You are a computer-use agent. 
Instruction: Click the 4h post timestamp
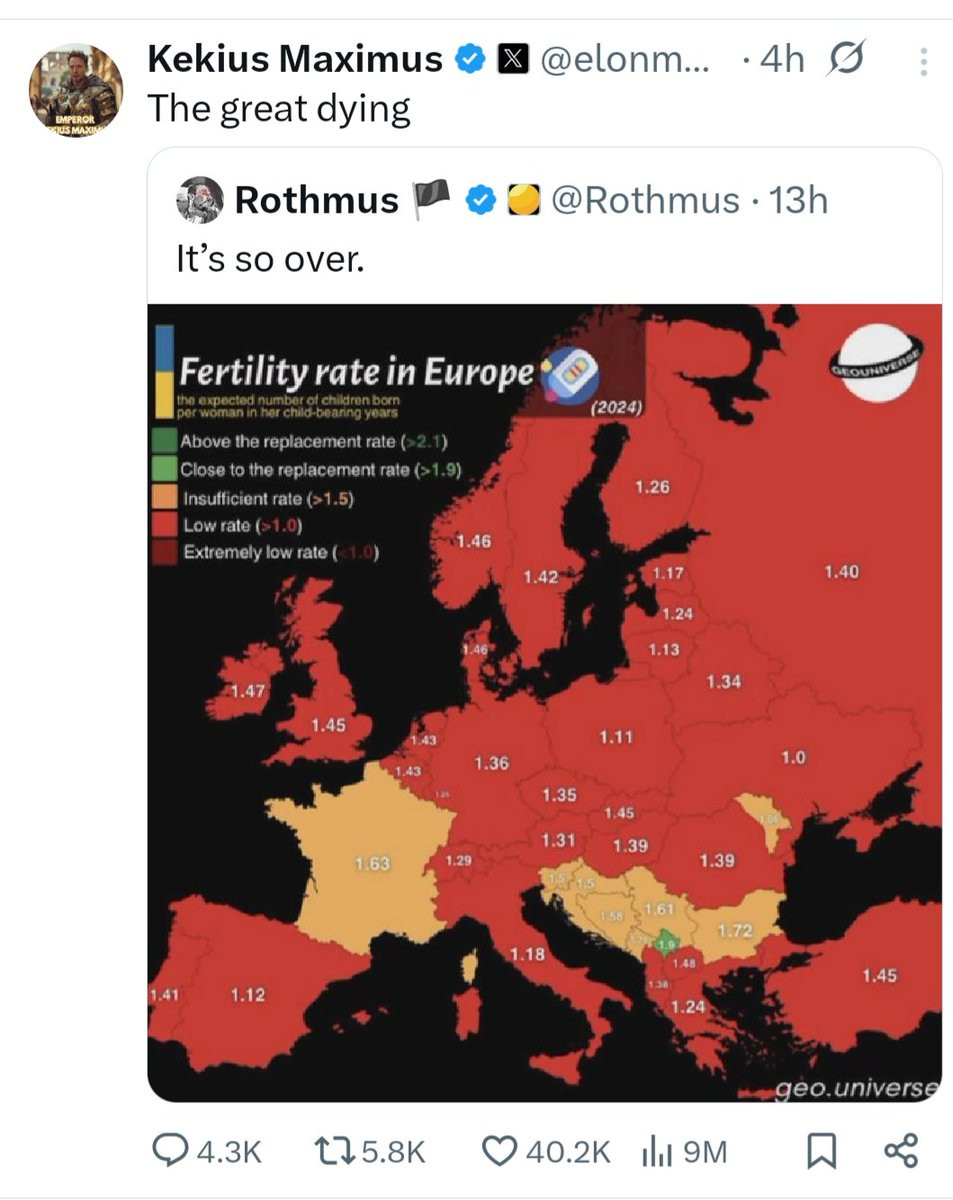click(782, 61)
